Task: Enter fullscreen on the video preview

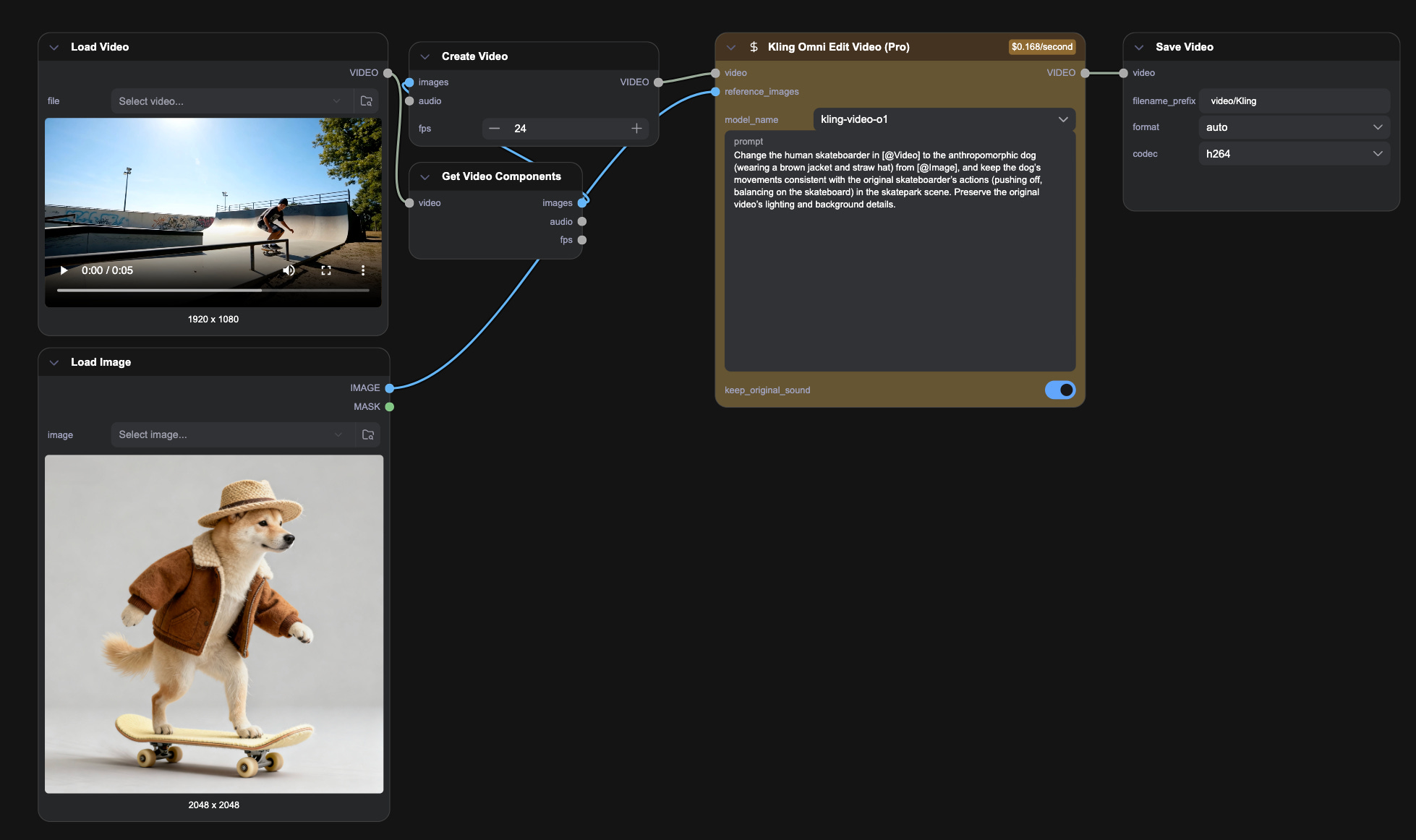Action: pos(326,270)
